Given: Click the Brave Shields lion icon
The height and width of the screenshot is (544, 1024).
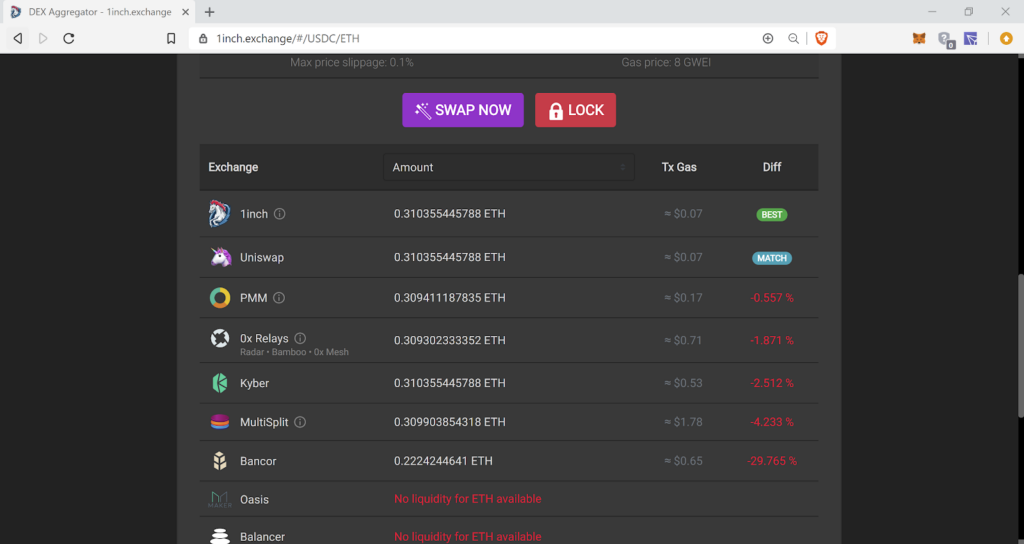Looking at the screenshot, I should point(821,38).
